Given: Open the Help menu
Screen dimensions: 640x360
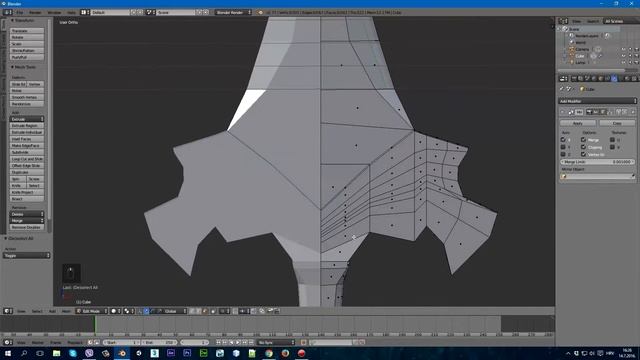Looking at the screenshot, I should [71, 13].
